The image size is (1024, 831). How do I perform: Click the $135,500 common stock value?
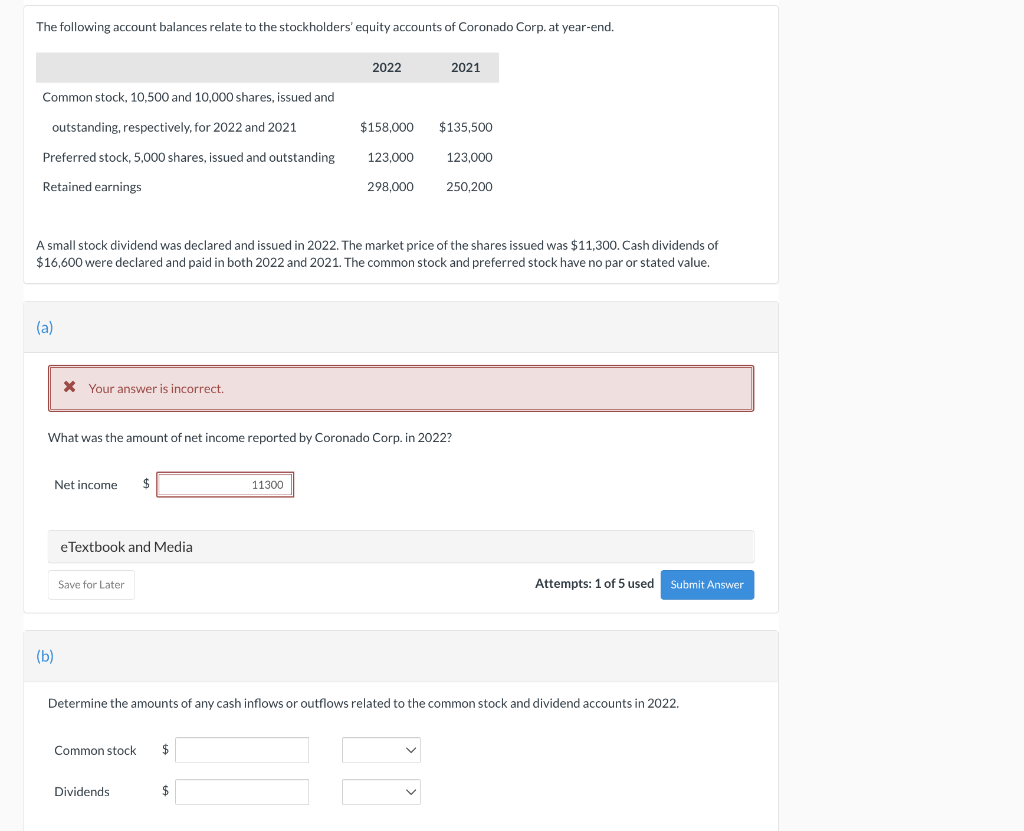466,127
